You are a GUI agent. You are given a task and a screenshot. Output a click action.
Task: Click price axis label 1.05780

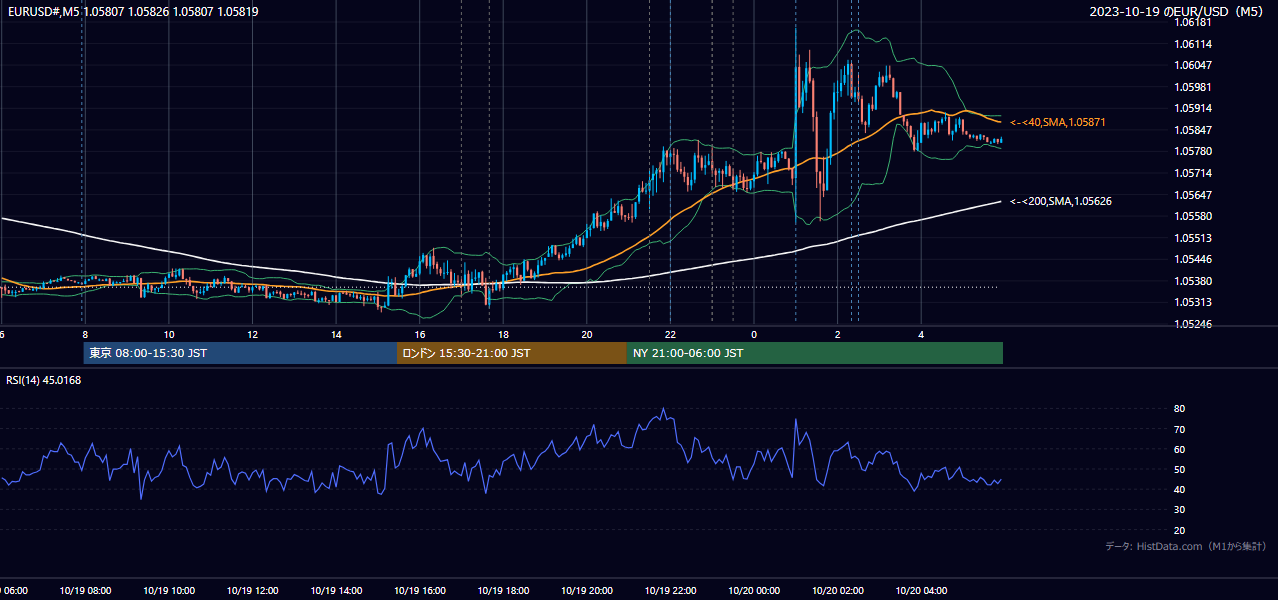coord(1194,151)
